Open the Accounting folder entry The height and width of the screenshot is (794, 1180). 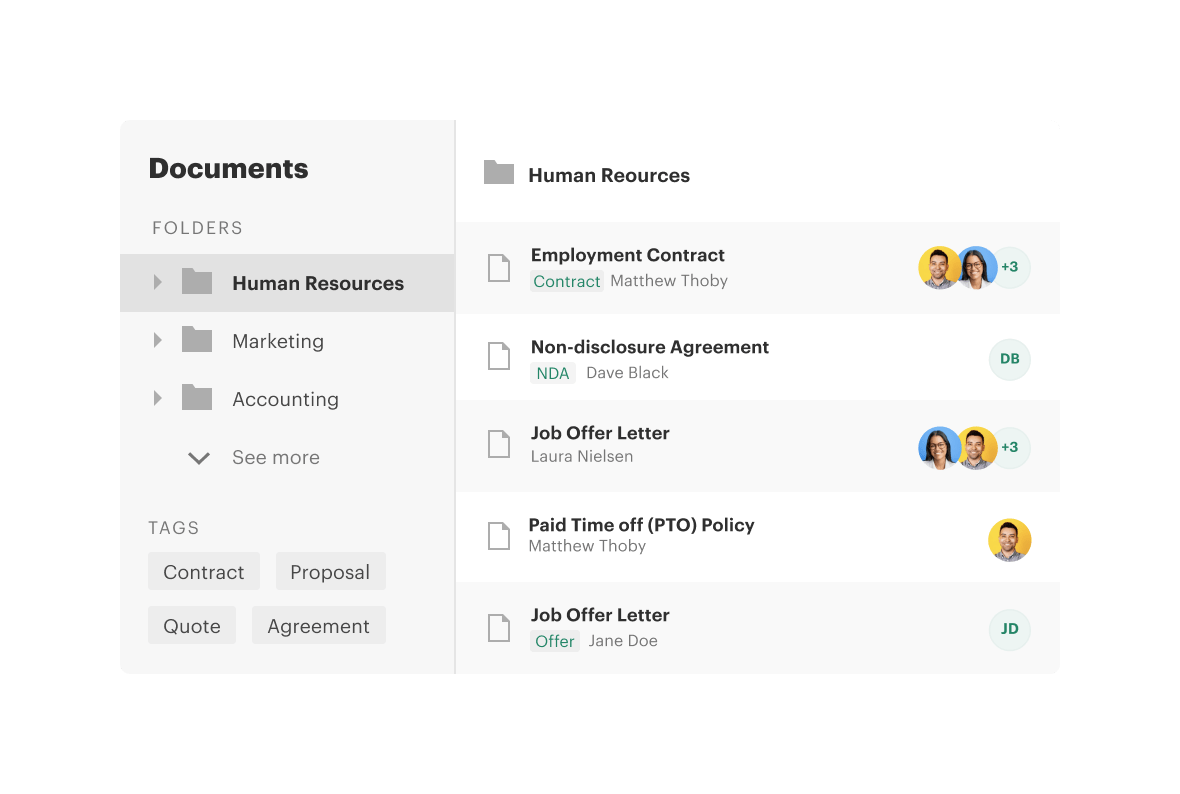coord(285,398)
